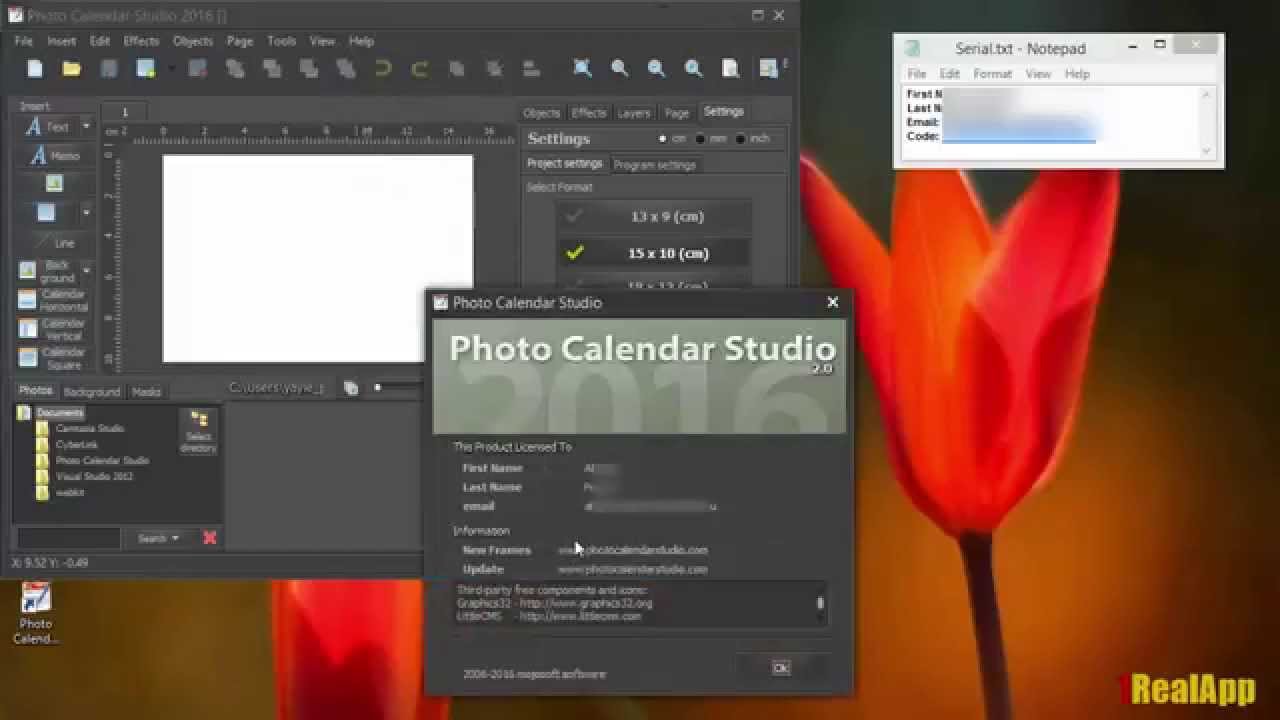Select the cm units radio button
Image resolution: width=1280 pixels, height=720 pixels.
[x=662, y=139]
